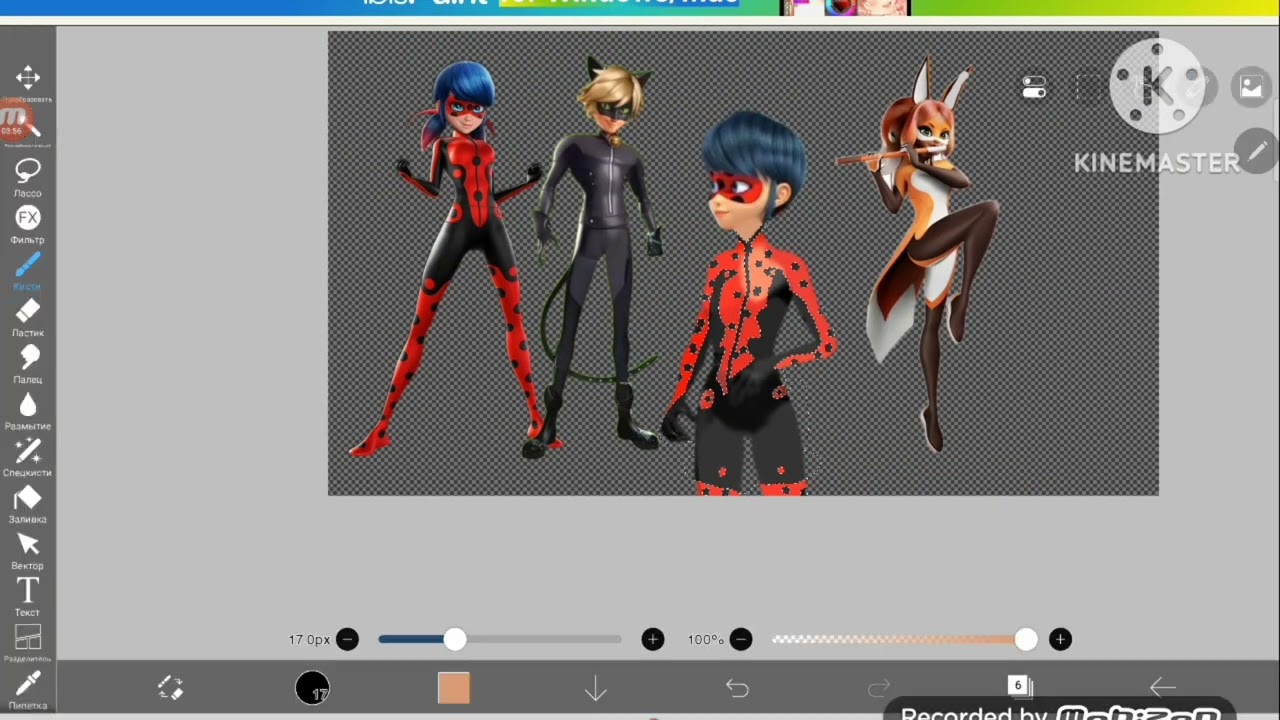This screenshot has width=1280, height=720.
Task: Tap the back arrow to exit canvas
Action: click(1162, 687)
